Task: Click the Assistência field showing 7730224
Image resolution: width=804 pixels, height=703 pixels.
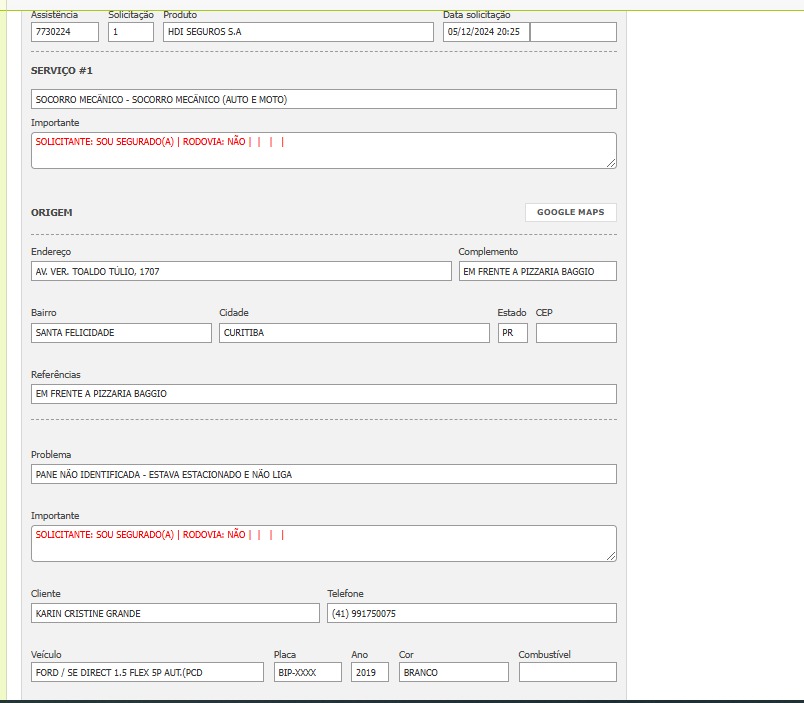Action: 65,32
